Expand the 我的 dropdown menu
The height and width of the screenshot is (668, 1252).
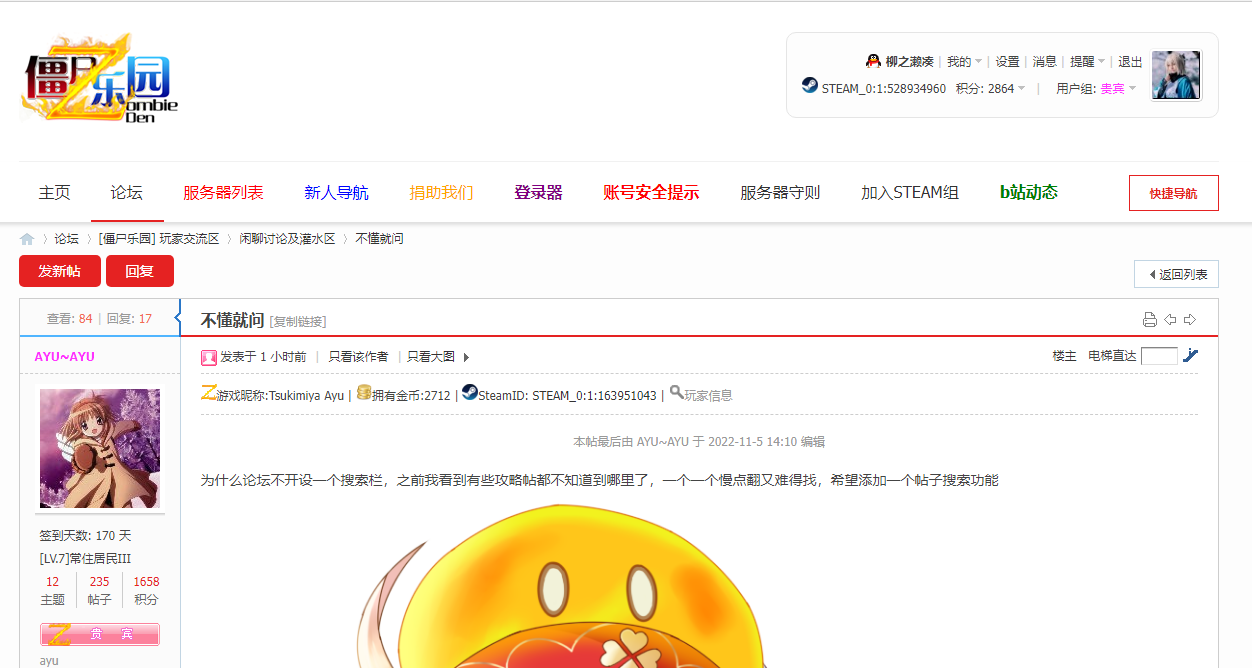[965, 61]
